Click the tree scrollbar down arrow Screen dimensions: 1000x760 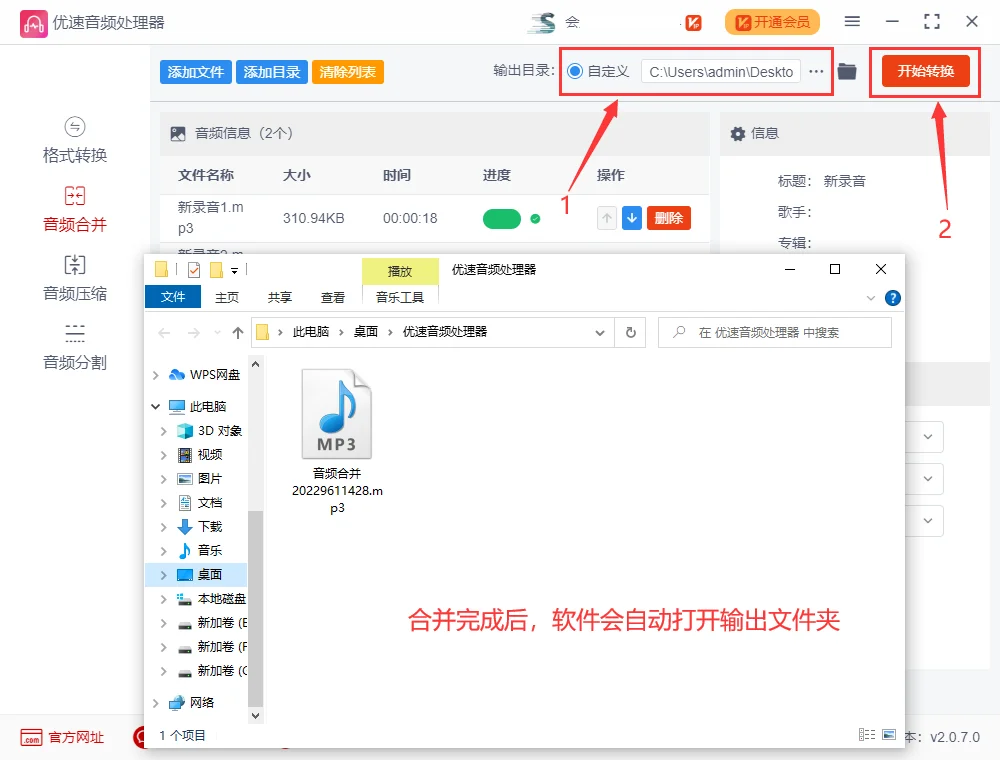pyautogui.click(x=255, y=716)
